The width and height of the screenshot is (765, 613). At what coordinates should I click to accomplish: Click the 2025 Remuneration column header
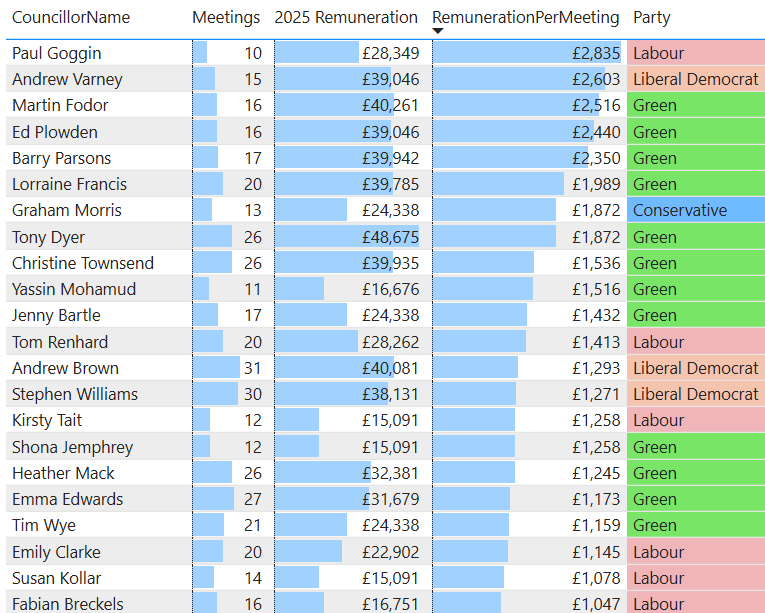pyautogui.click(x=346, y=17)
